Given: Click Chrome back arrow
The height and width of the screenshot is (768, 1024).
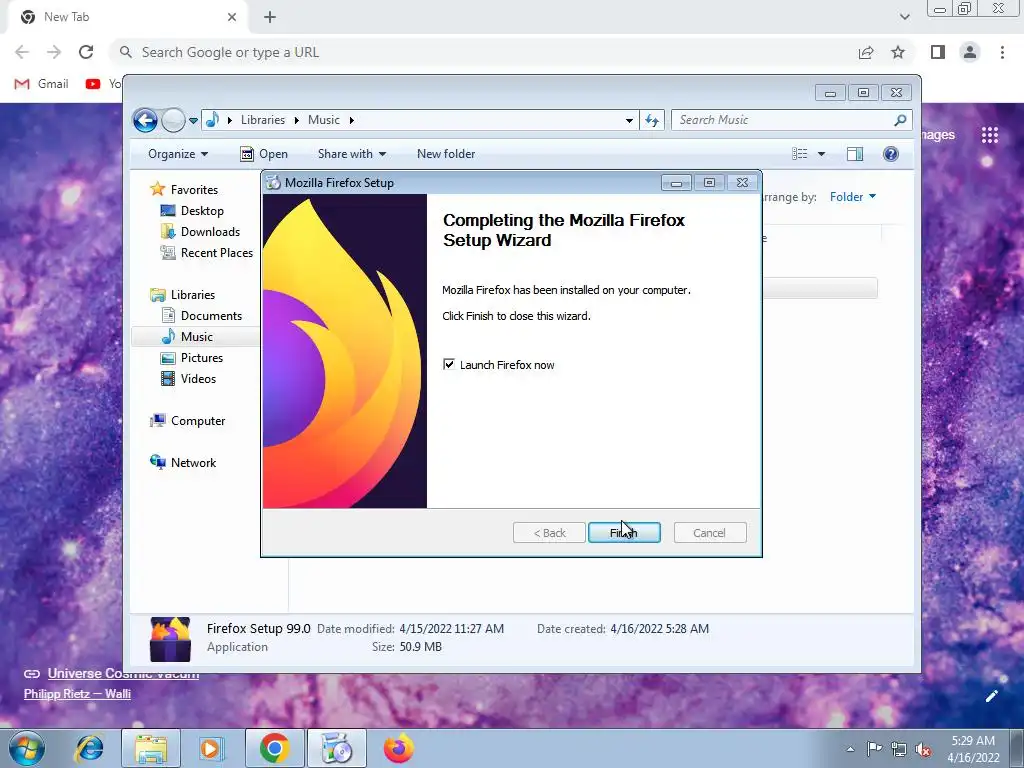Looking at the screenshot, I should point(22,52).
